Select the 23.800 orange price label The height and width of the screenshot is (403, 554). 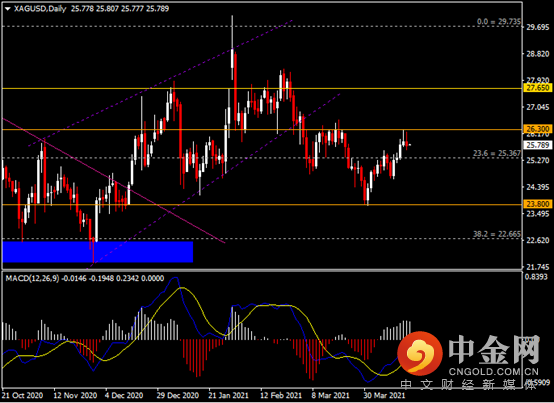pos(538,204)
